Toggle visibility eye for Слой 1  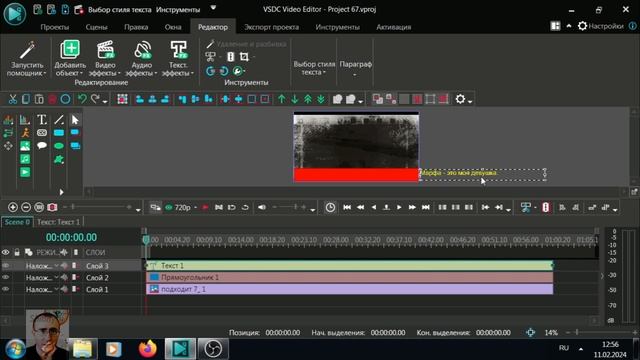[x=5, y=289]
